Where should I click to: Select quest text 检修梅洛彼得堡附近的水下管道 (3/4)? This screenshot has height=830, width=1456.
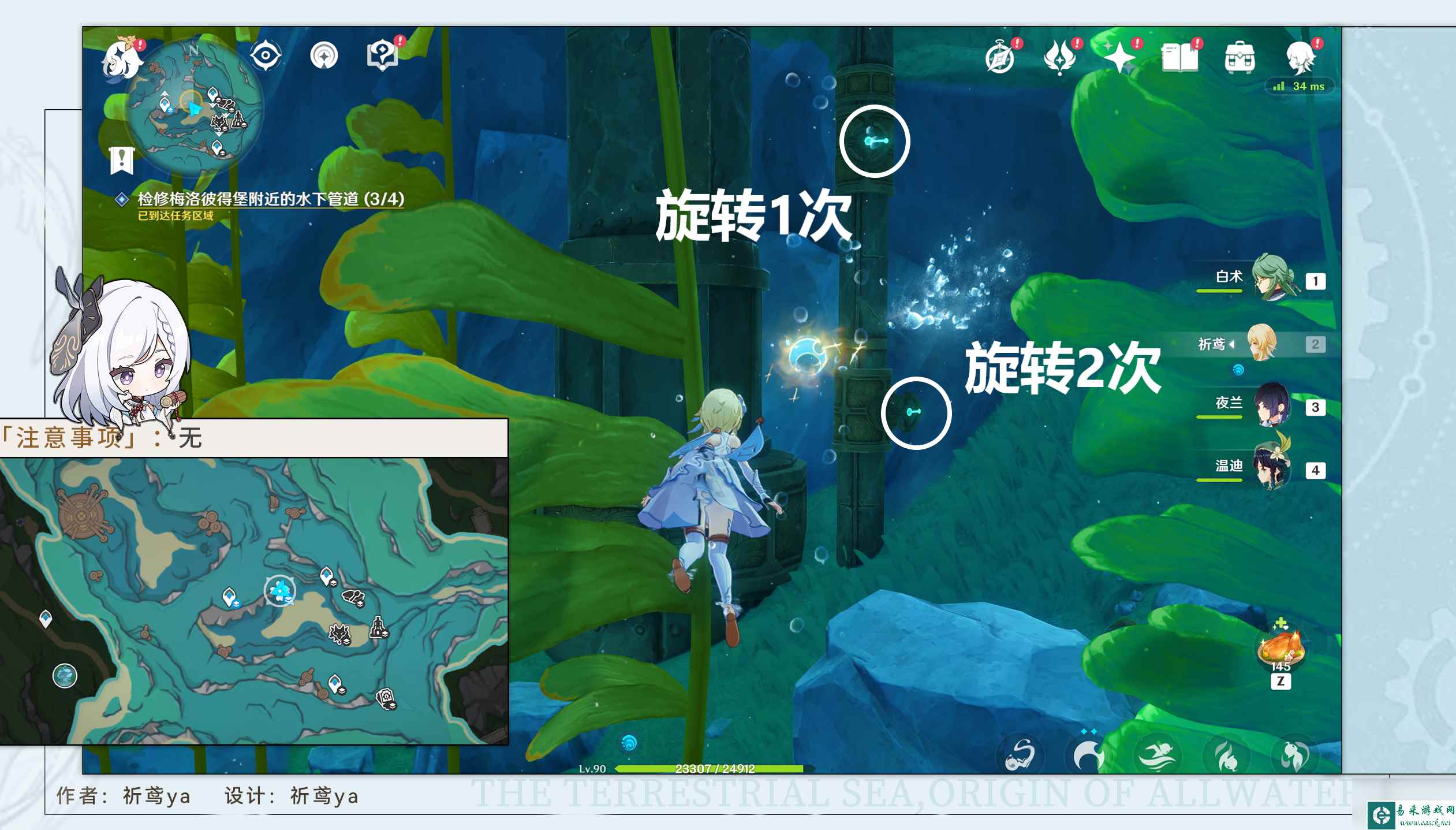pos(271,199)
